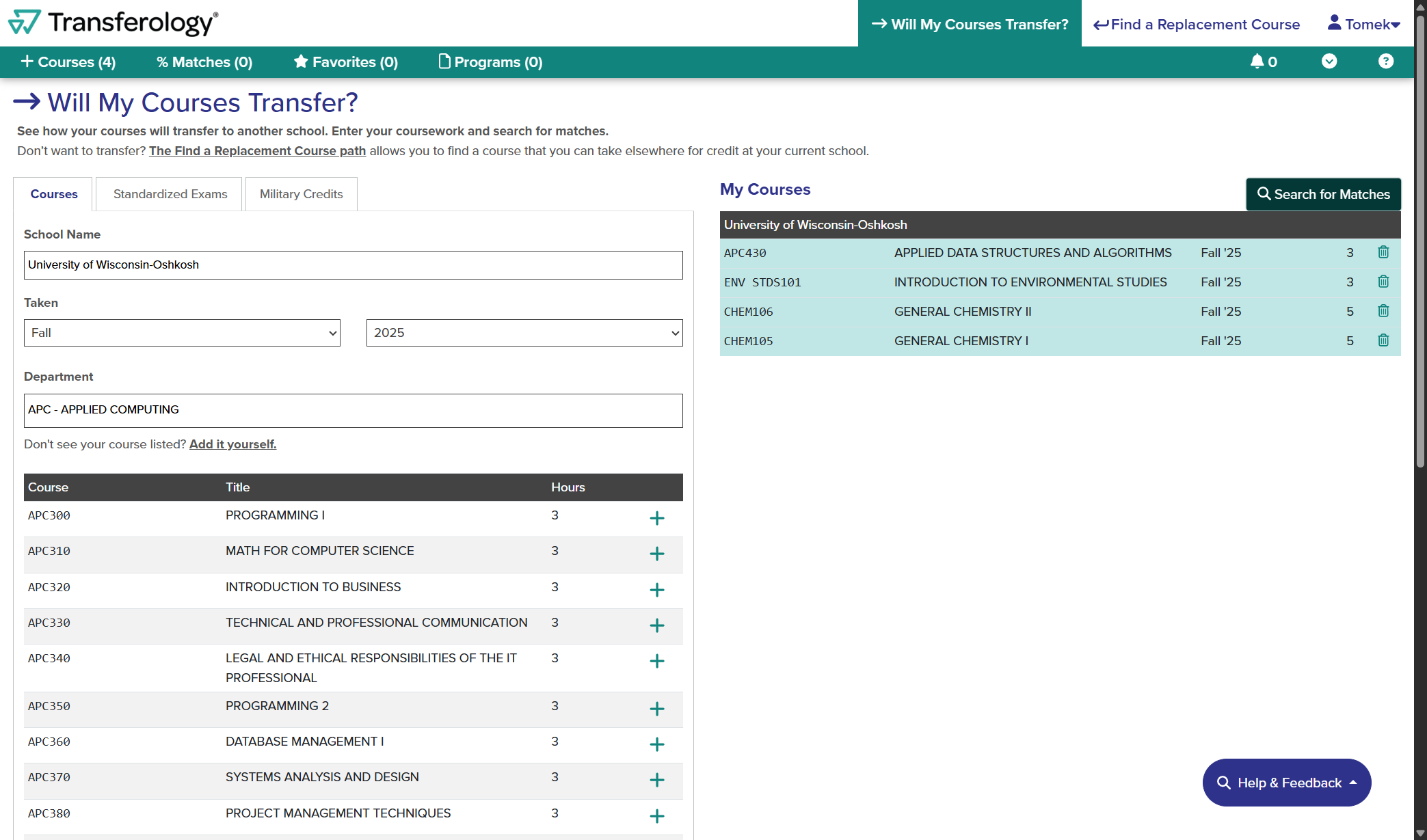The width and height of the screenshot is (1427, 840).
Task: Click APPLIED DATA STRUCTURES AND ALGORITHMS title
Action: [1032, 253]
